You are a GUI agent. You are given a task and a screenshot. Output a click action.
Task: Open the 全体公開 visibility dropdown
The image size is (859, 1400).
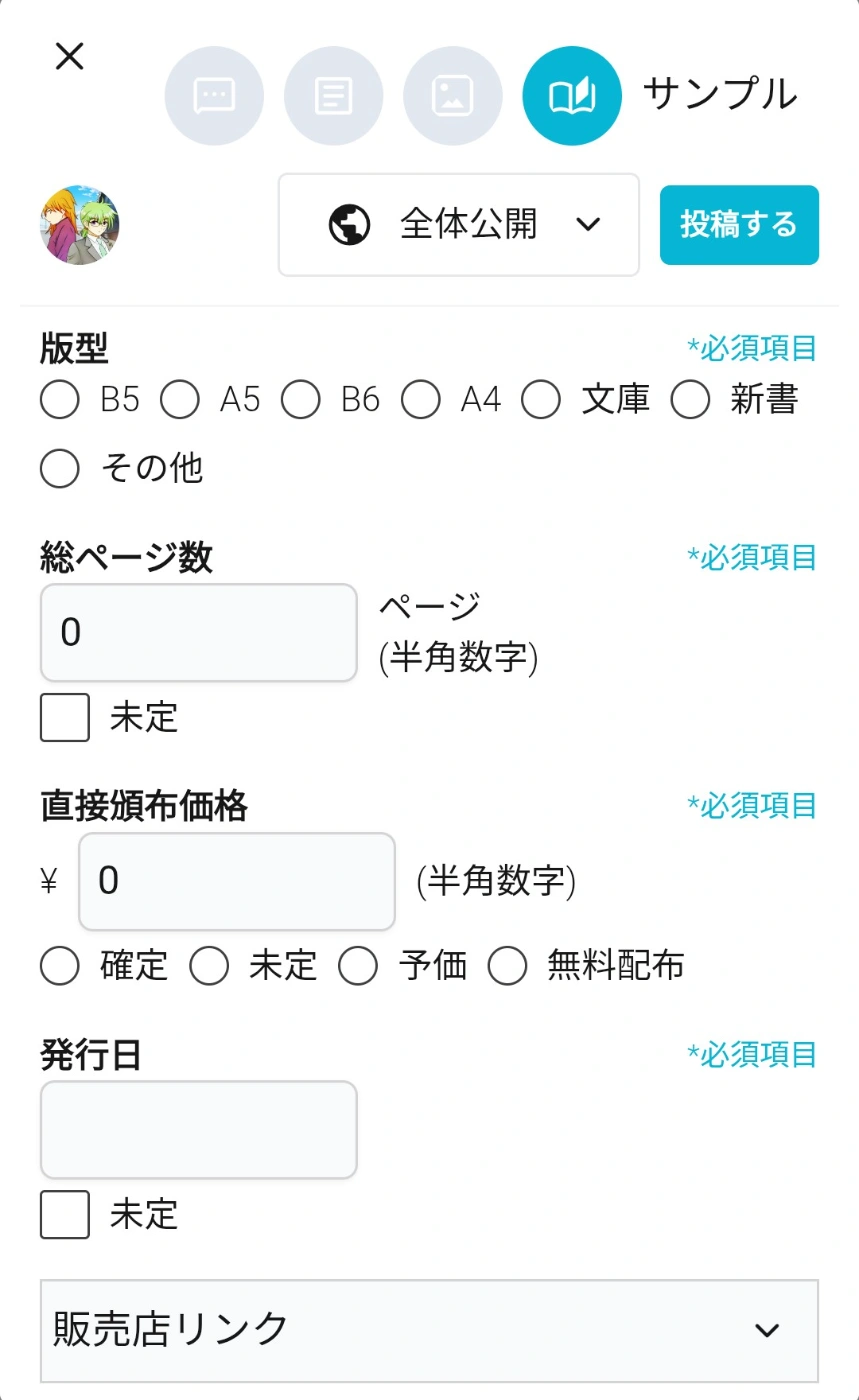[459, 224]
